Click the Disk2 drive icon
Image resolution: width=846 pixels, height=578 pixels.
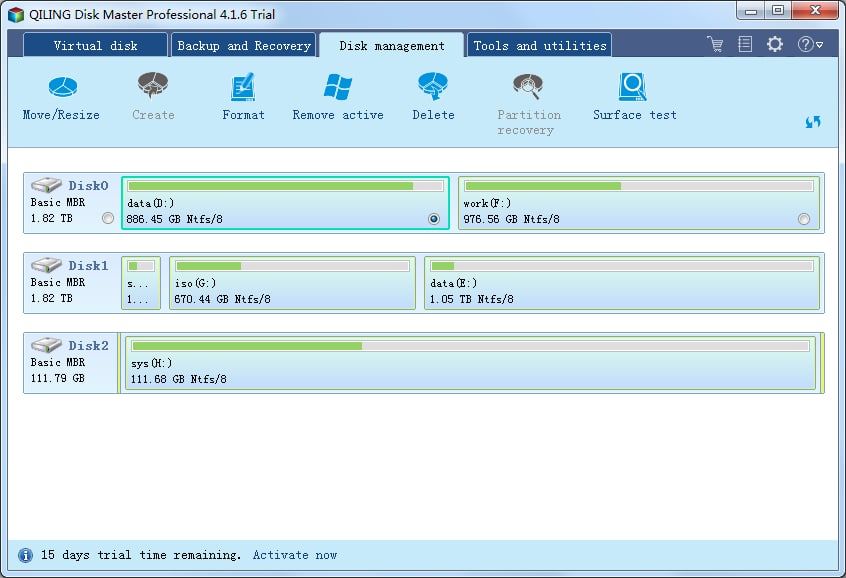[x=46, y=345]
